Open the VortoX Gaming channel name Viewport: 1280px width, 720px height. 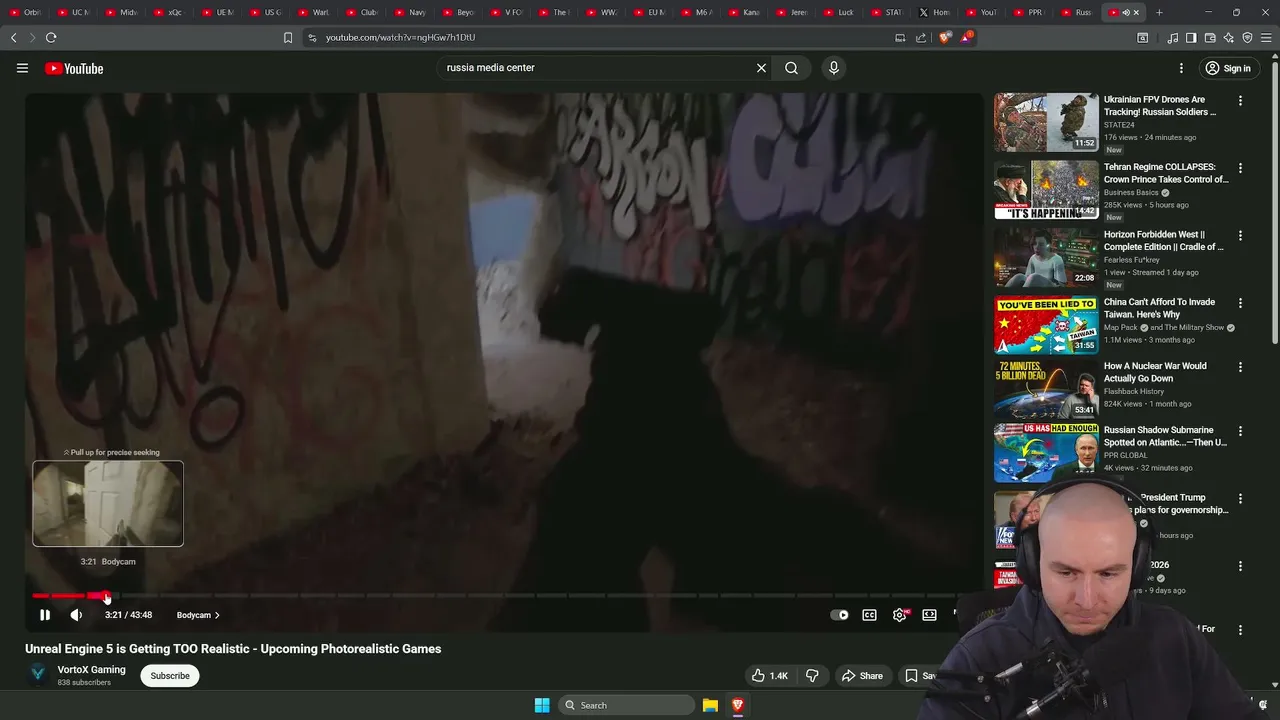click(92, 670)
